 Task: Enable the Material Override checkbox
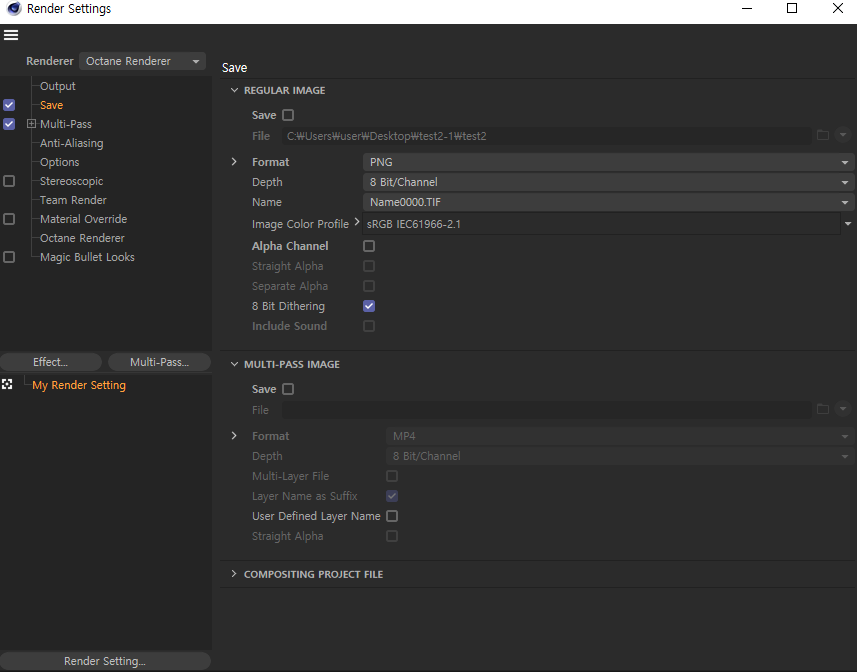coord(9,219)
